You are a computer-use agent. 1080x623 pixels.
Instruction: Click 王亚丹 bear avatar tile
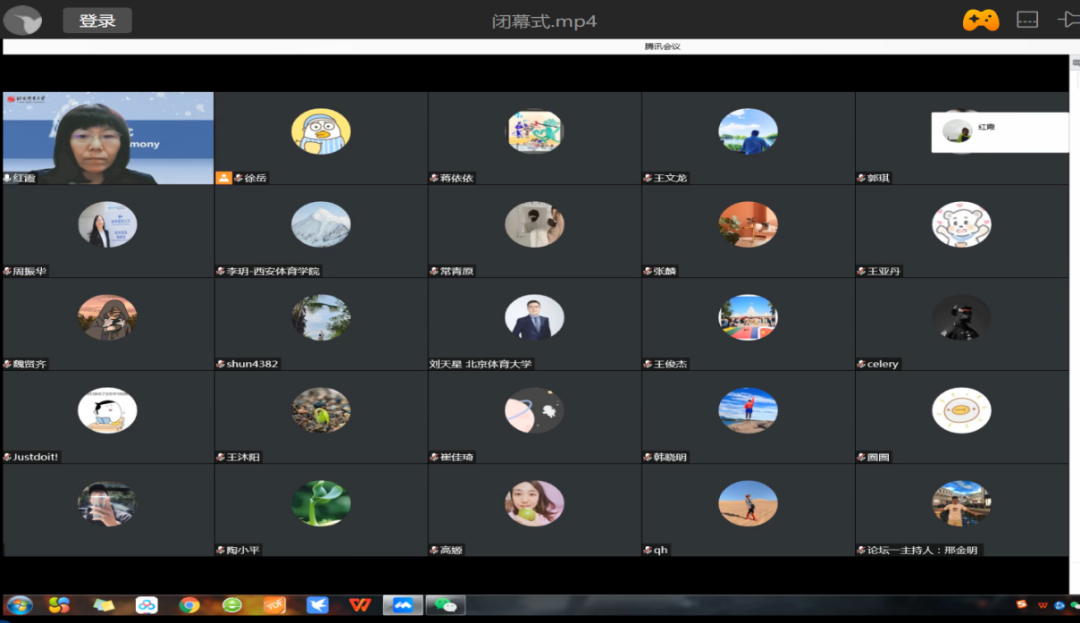point(961,225)
